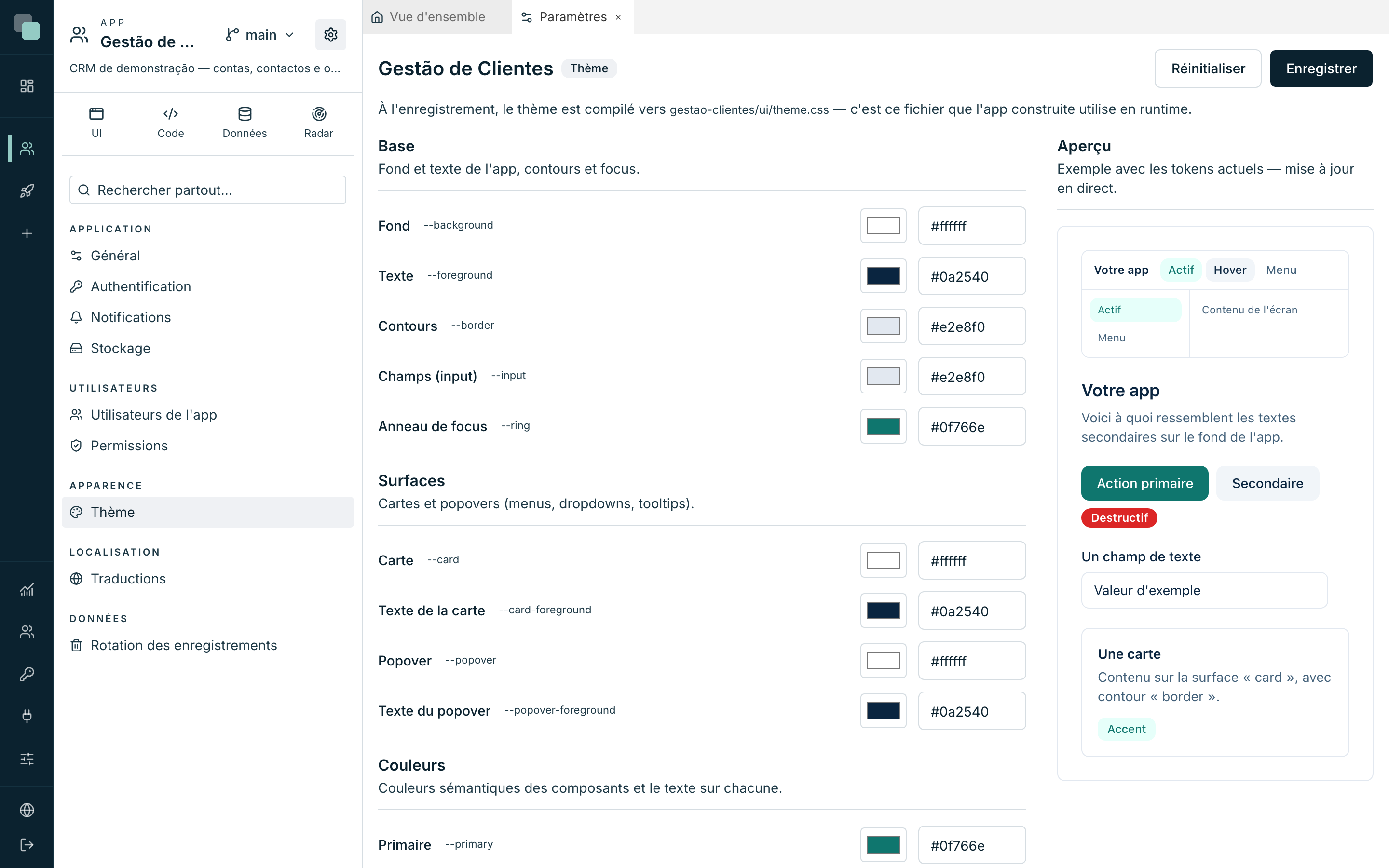Open the Champs (input) color swatch
Viewport: 1389px width, 868px height.
click(x=883, y=376)
